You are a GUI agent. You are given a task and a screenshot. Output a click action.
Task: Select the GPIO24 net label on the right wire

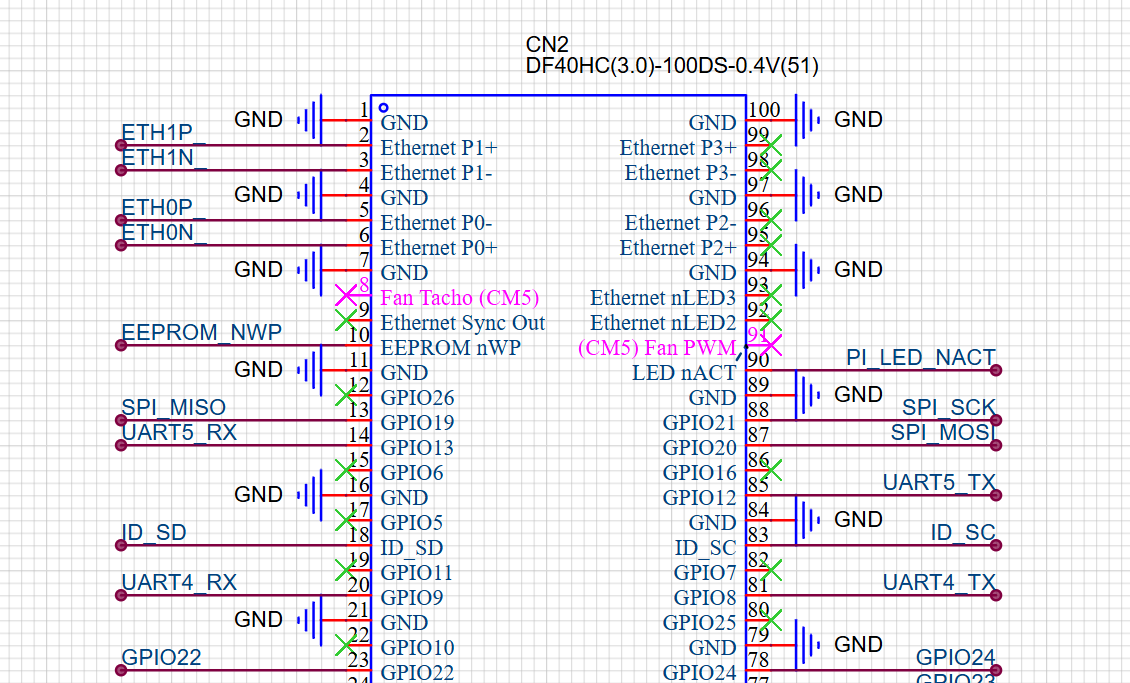956,658
